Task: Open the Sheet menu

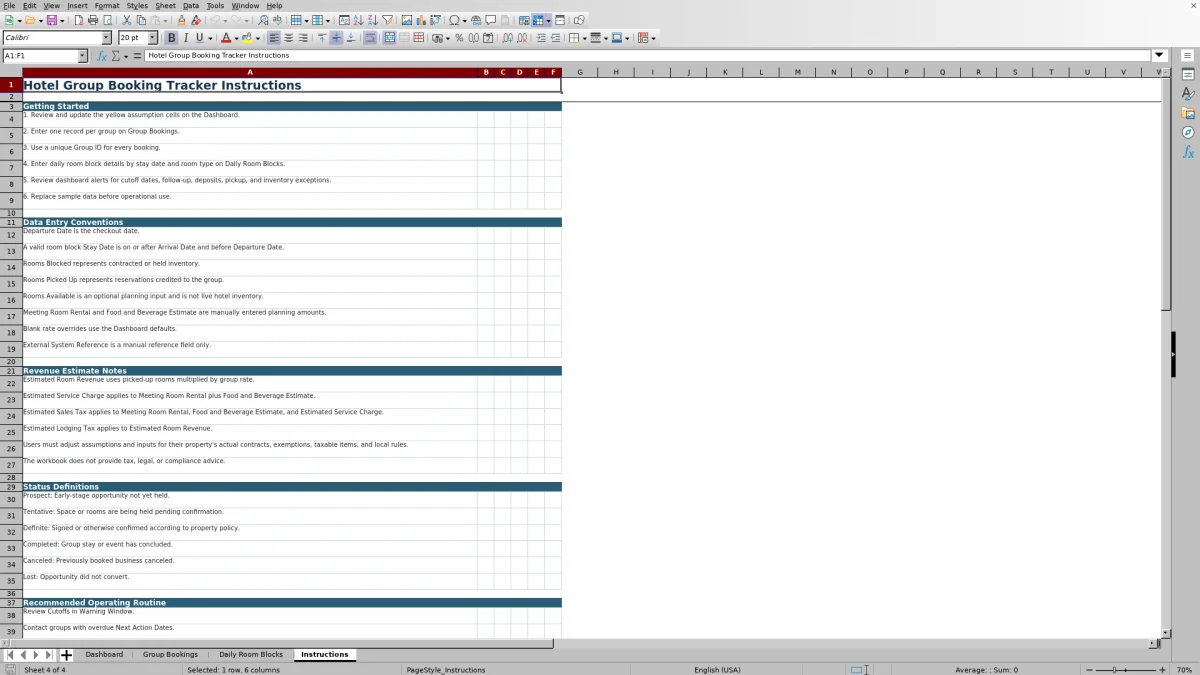Action: (x=165, y=5)
